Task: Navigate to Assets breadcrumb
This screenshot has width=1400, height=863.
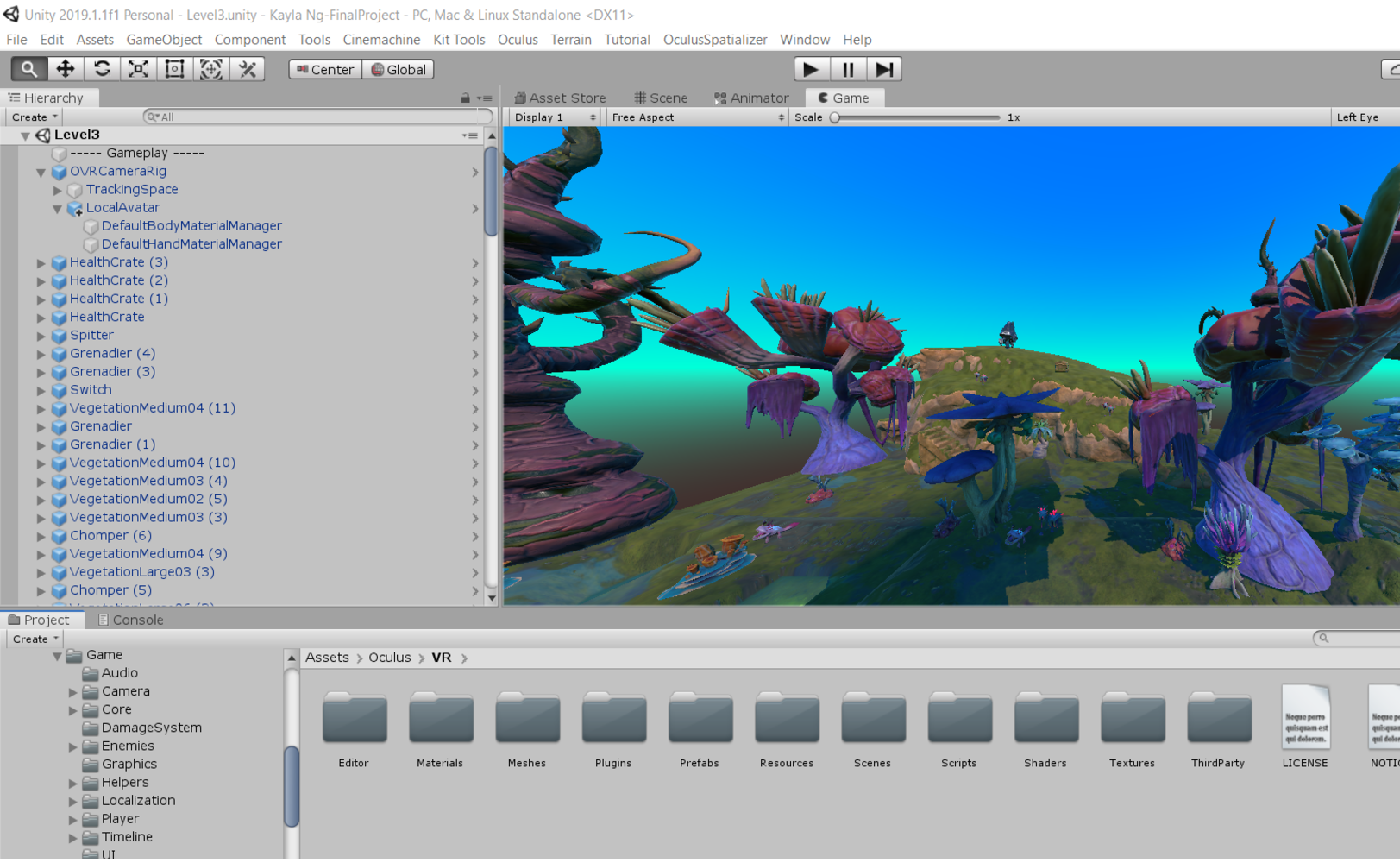Action: point(327,658)
